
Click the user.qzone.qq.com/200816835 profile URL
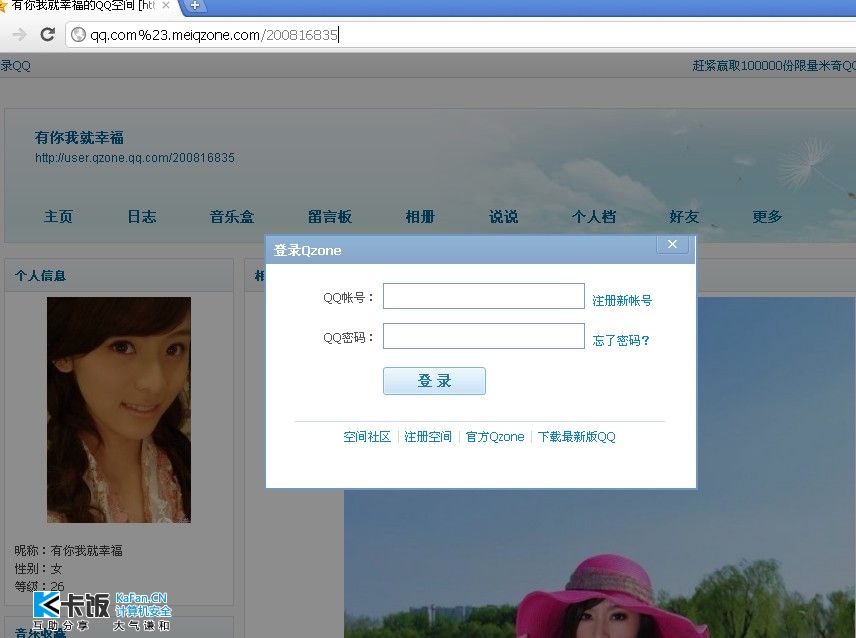point(135,158)
